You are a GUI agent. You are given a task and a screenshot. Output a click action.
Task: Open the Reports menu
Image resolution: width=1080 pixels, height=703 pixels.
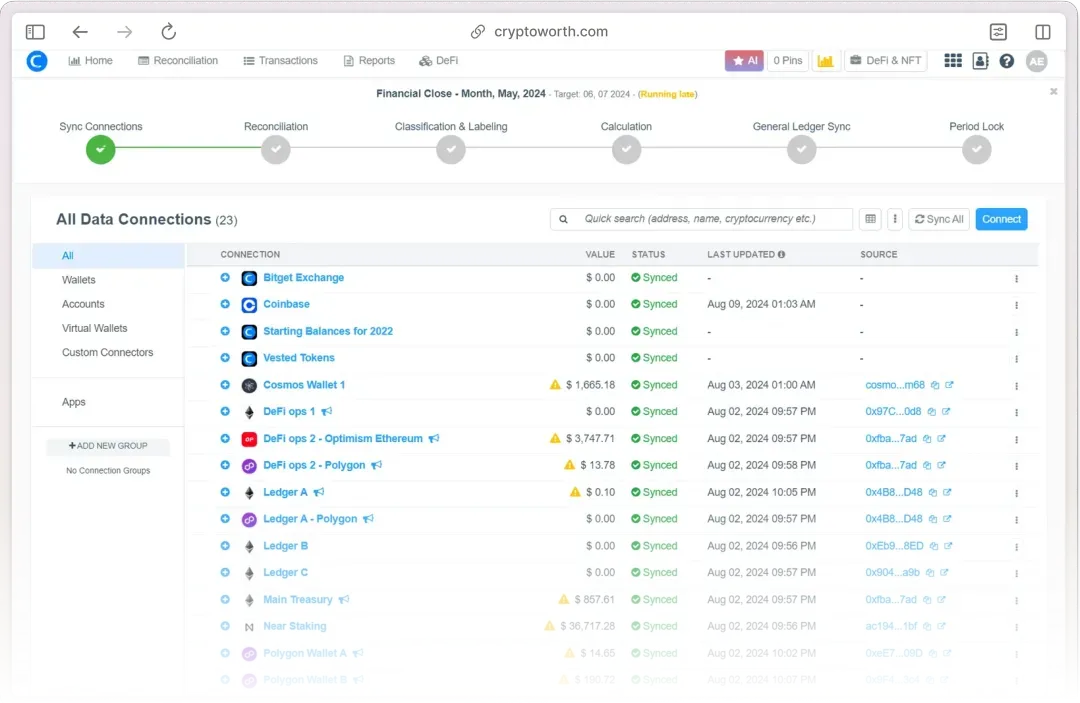coord(369,61)
